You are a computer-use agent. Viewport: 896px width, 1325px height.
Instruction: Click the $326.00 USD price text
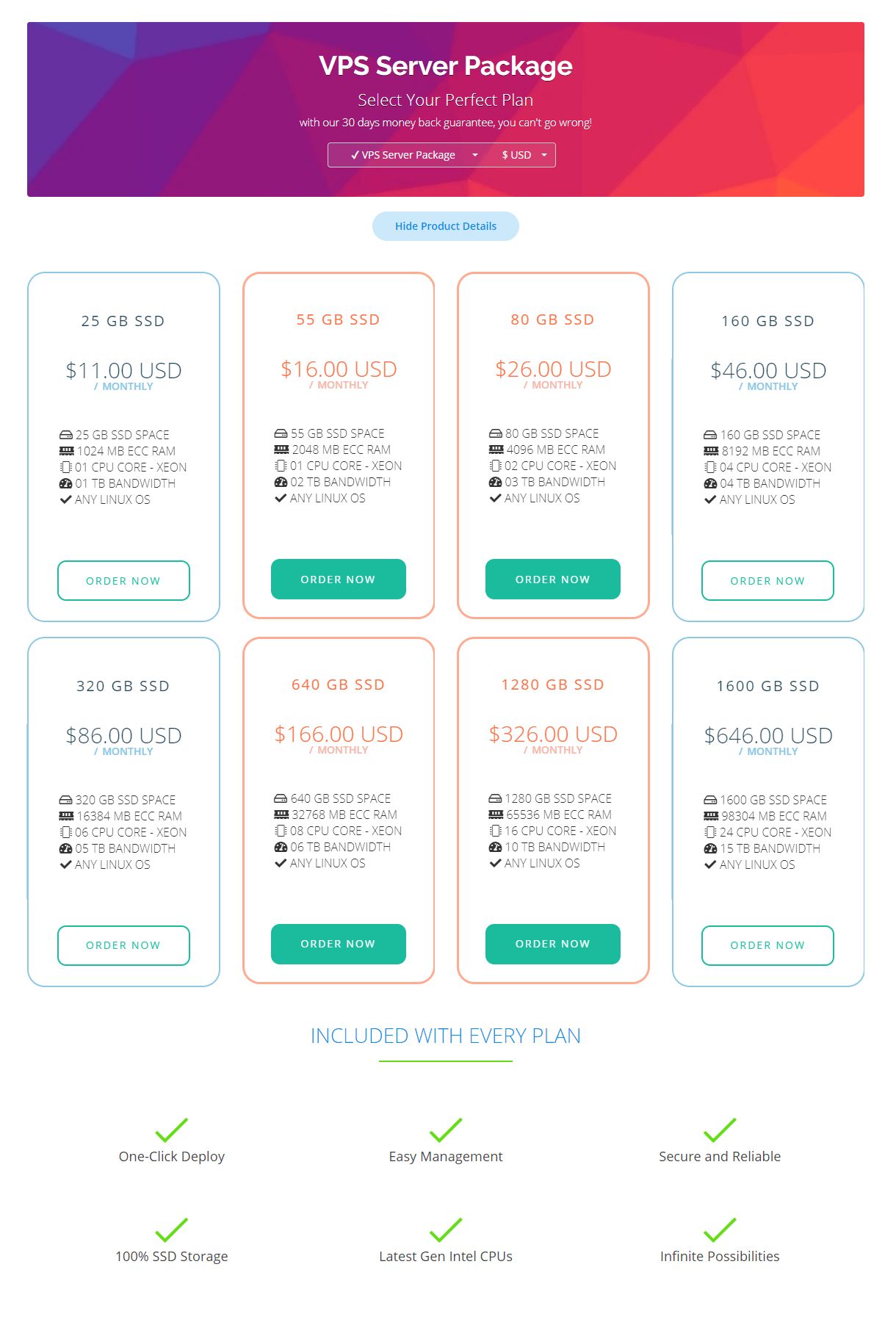pyautogui.click(x=553, y=734)
